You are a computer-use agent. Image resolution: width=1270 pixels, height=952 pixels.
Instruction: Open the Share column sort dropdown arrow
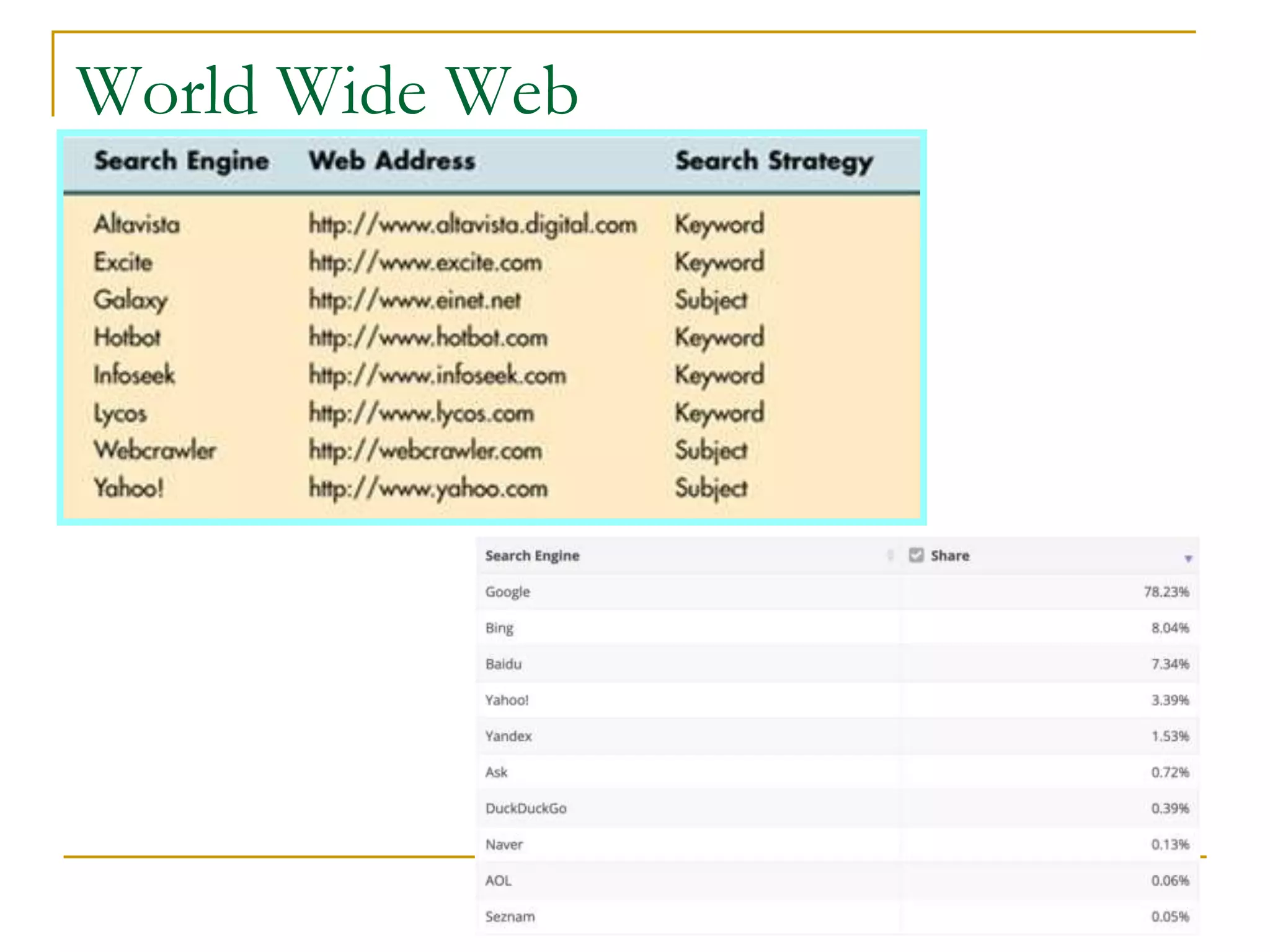[x=1188, y=558]
